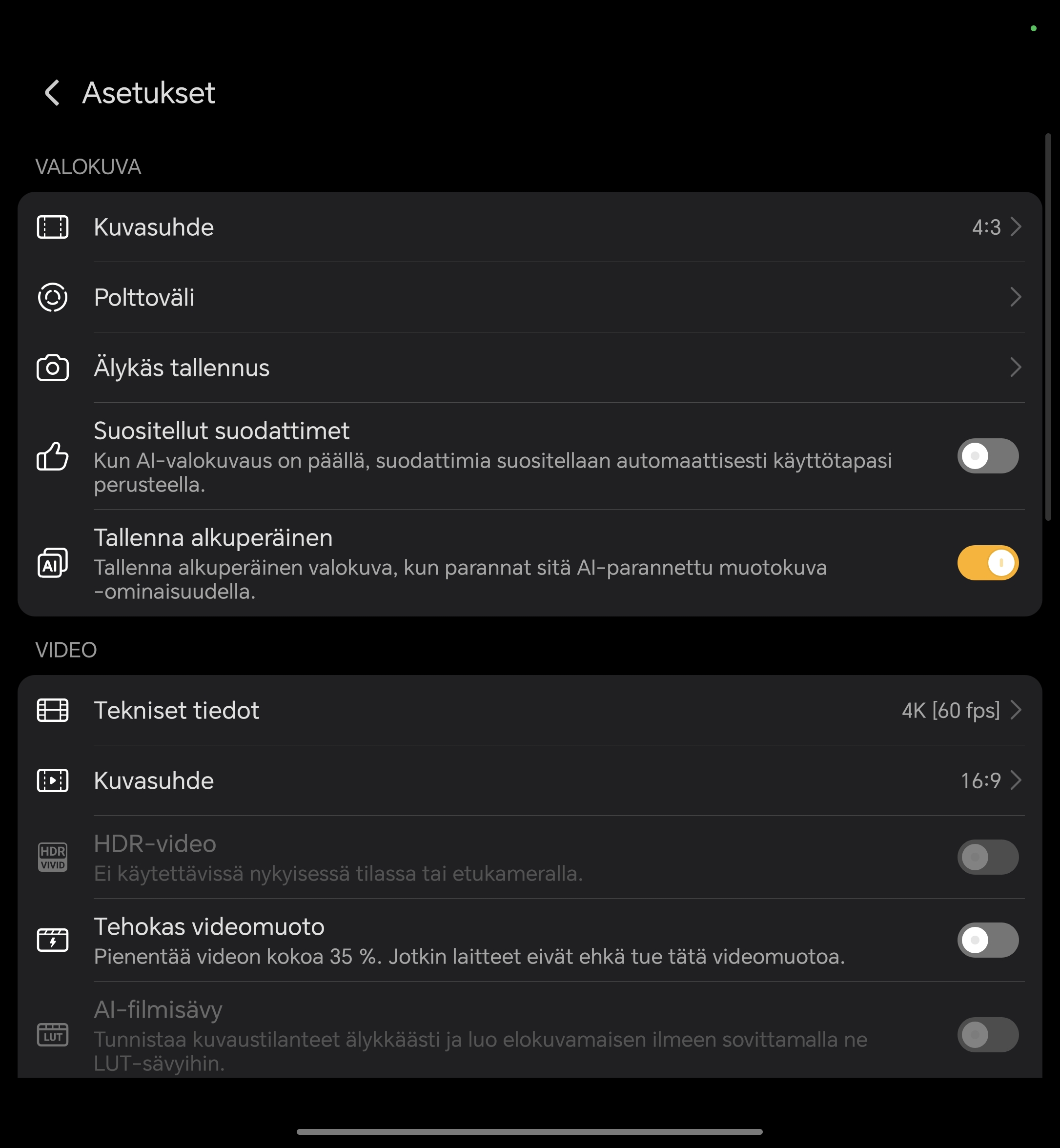Tap the Tekniset tiedot film icon
1060x1148 pixels.
(53, 710)
